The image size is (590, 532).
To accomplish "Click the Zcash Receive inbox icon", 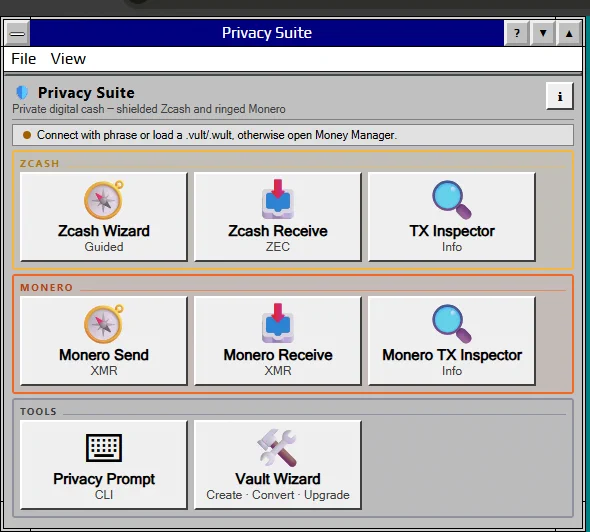I will (x=278, y=199).
